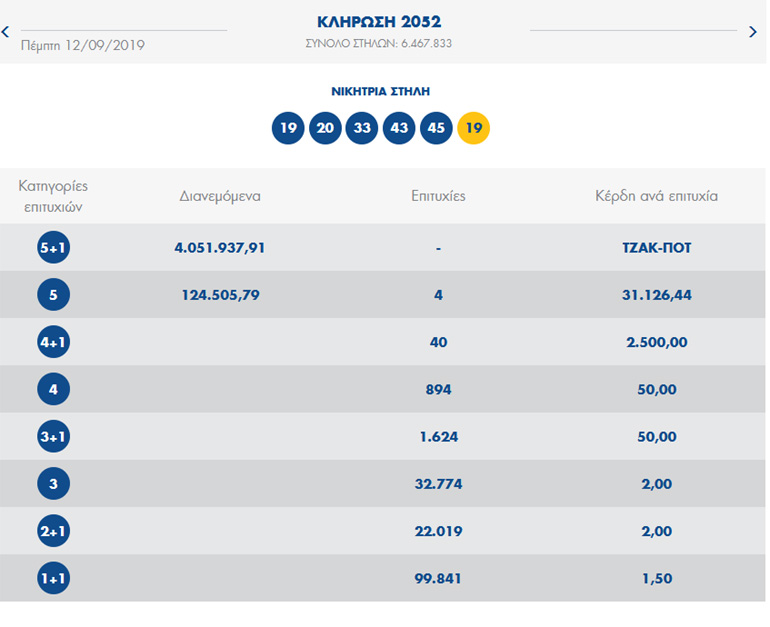Select the winning number 43 ball

(399, 128)
